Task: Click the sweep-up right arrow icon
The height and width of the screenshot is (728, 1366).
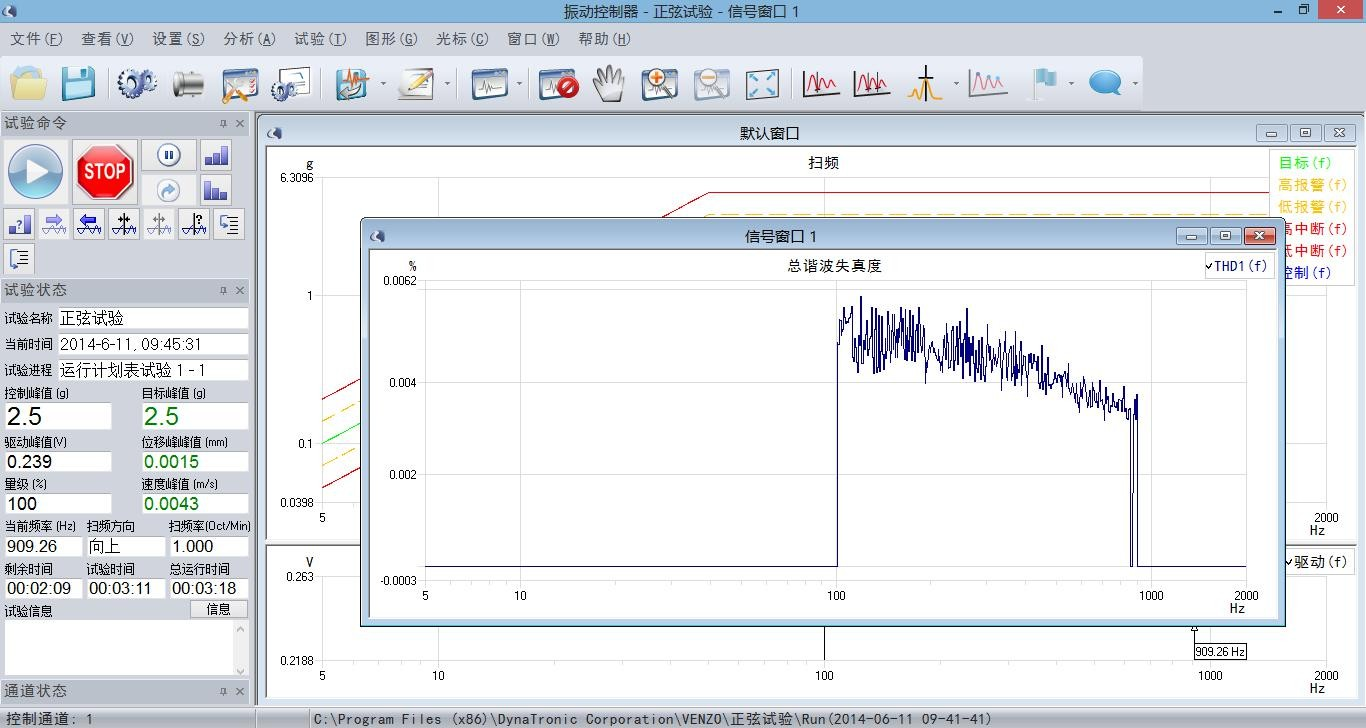Action: coord(55,224)
